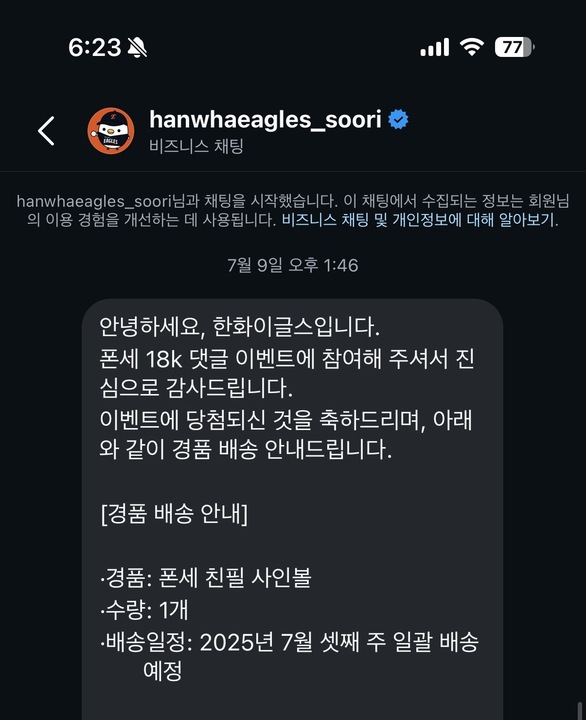Tap the 경품: 폰세 친필 사인볼 line
586x720 pixels.
tap(206, 578)
